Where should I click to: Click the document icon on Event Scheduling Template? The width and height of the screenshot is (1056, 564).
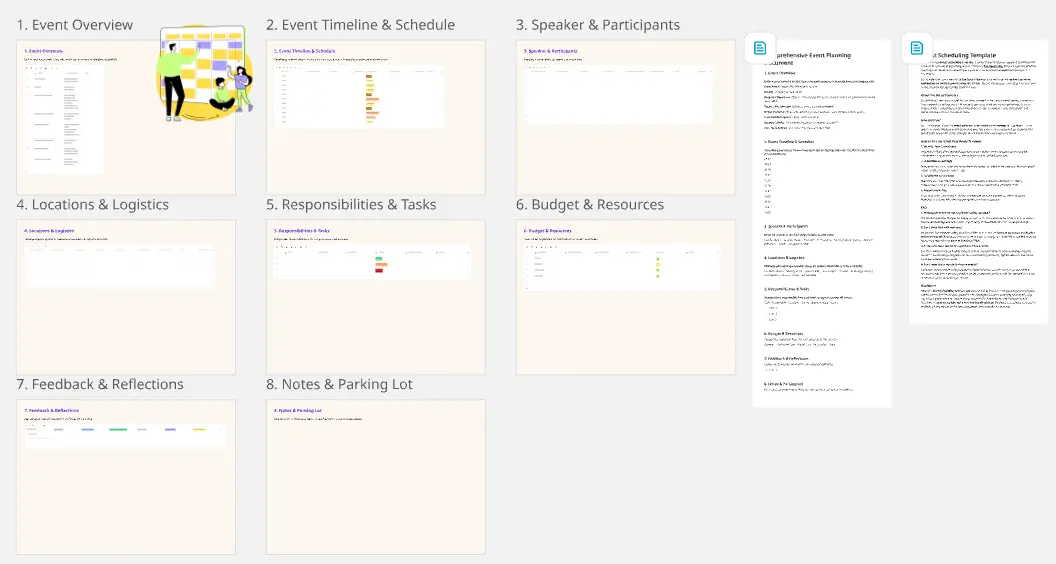point(915,48)
